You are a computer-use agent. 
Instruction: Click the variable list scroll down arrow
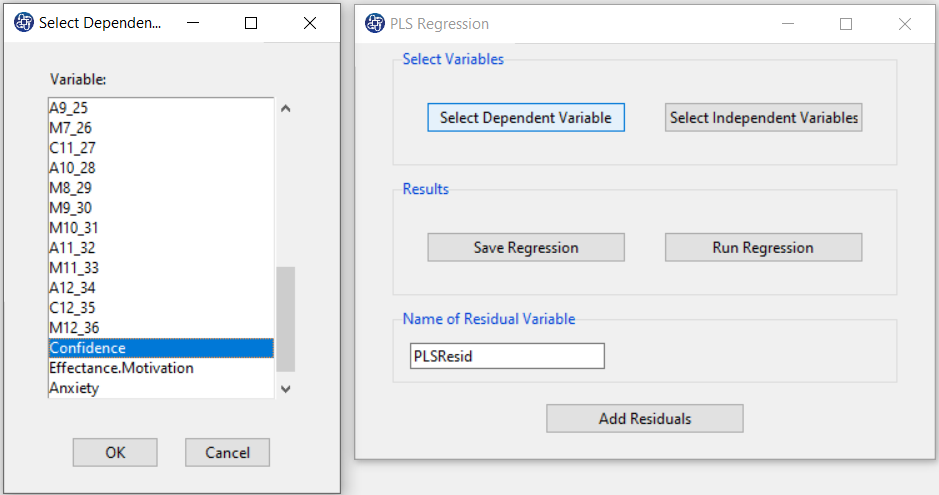pyautogui.click(x=286, y=389)
